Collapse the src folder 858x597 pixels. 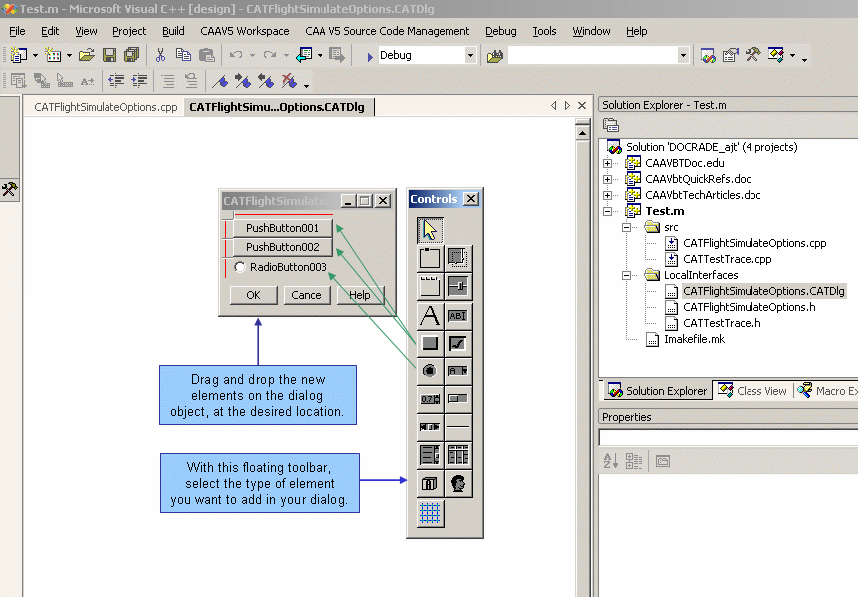[x=627, y=227]
